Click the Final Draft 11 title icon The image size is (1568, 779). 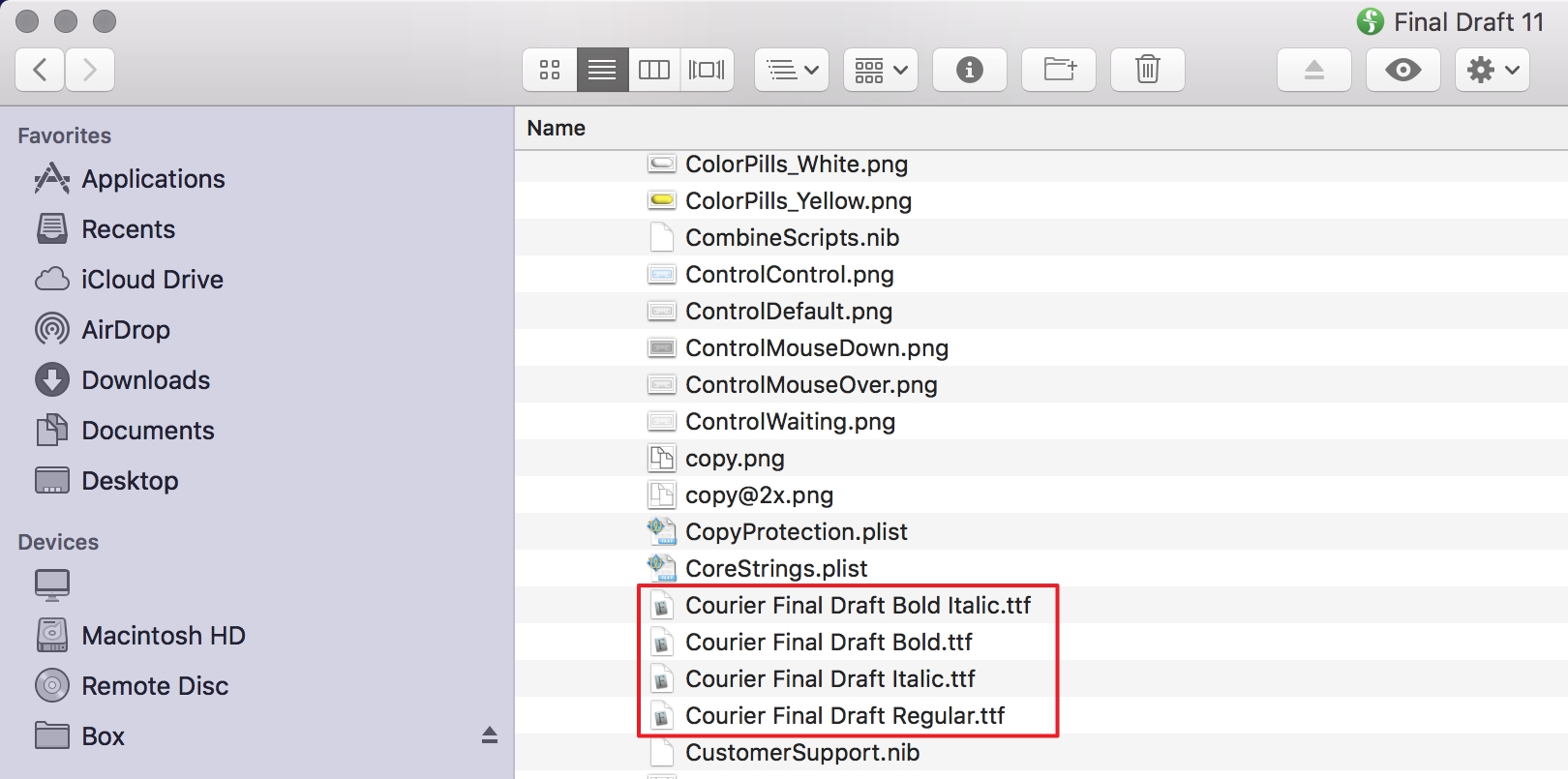1371,21
